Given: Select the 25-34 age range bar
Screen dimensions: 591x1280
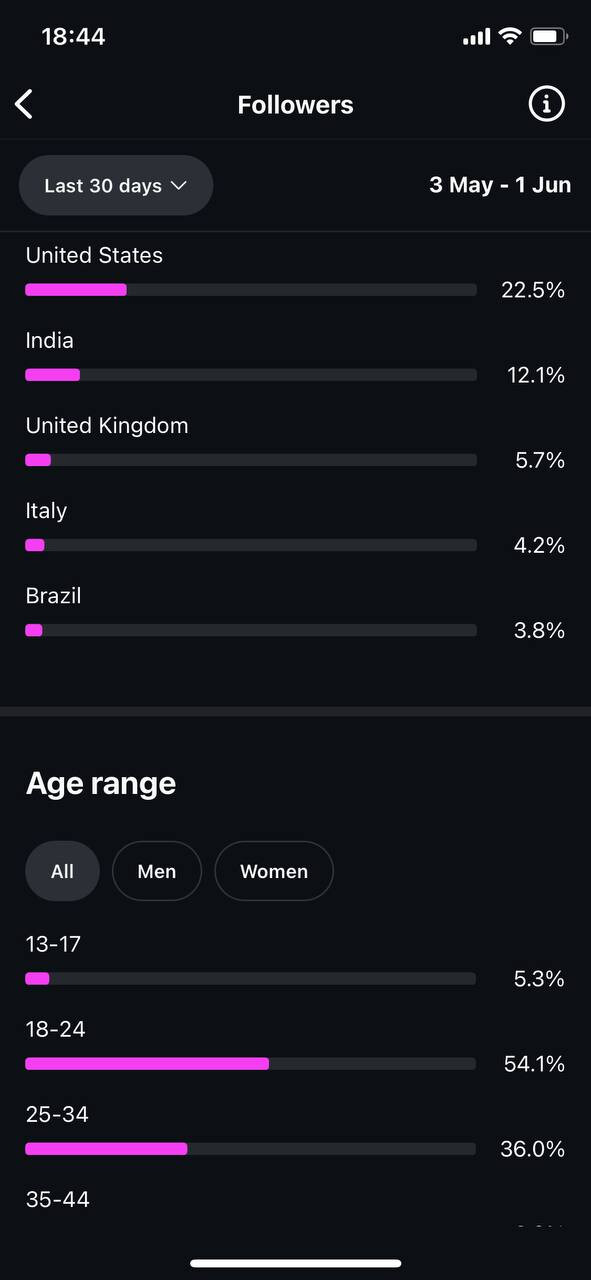Looking at the screenshot, I should [251, 1149].
